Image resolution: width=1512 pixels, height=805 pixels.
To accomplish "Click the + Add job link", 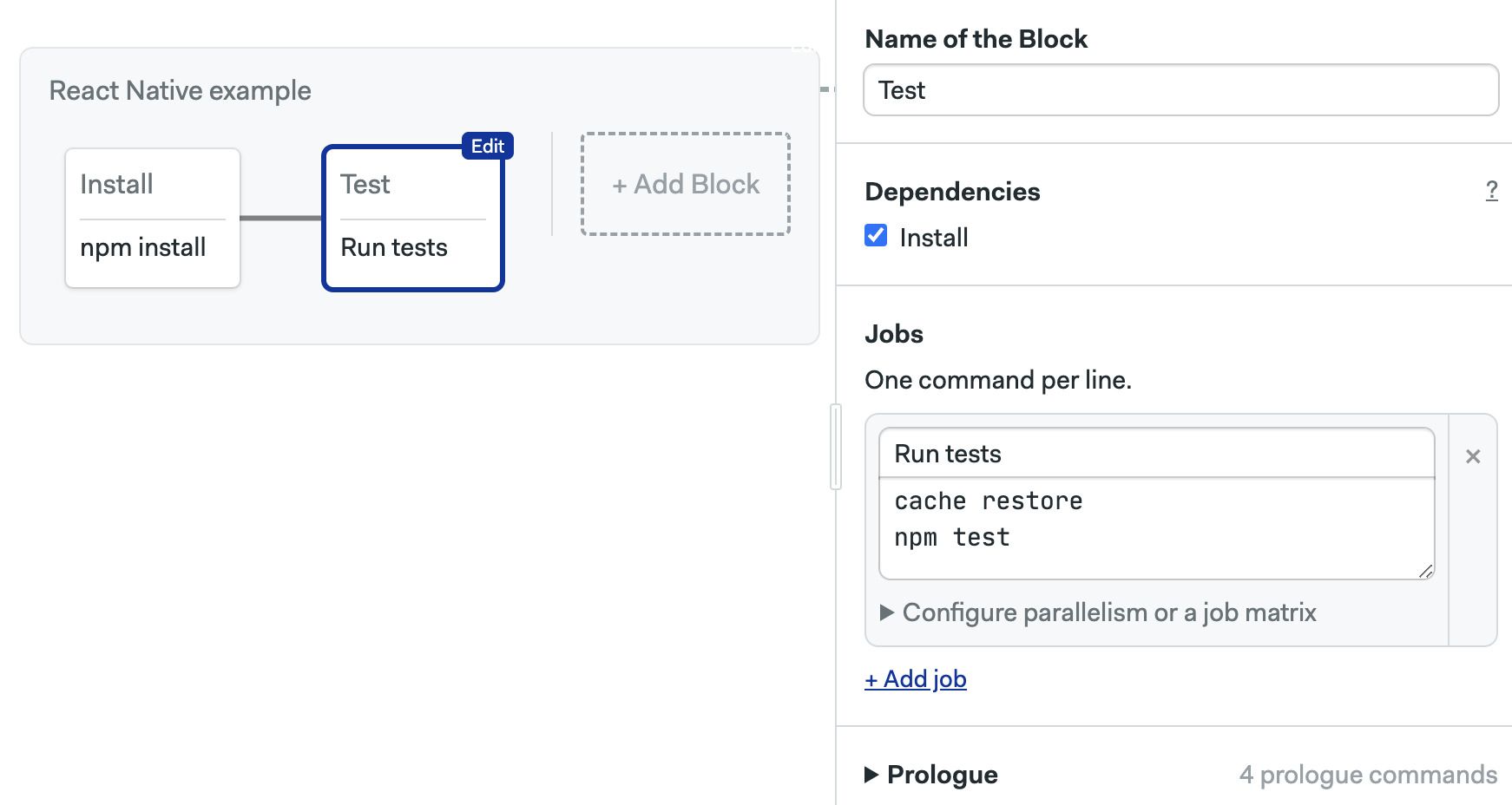I will (x=916, y=679).
